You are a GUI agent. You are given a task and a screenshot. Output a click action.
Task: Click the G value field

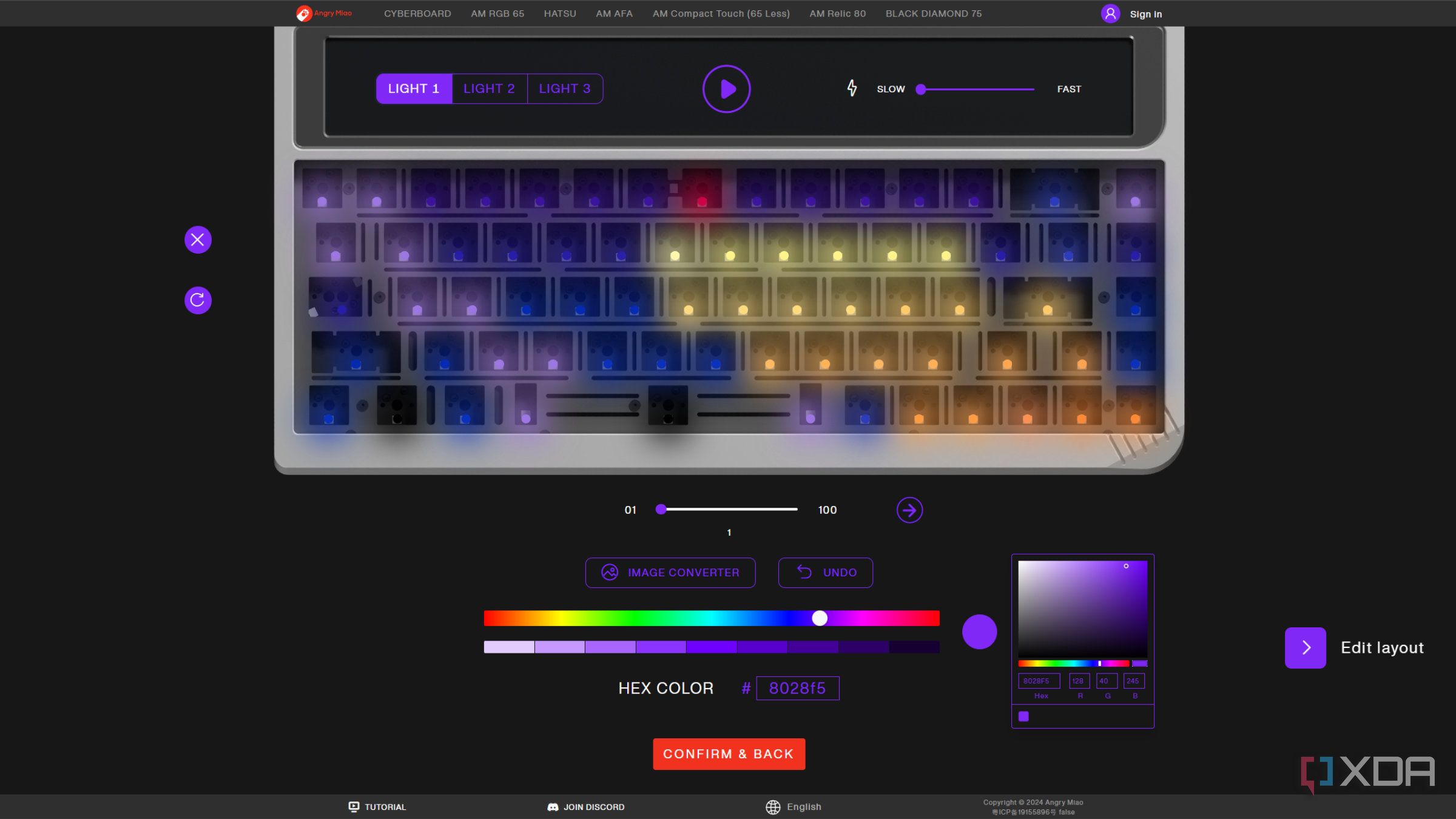[x=1107, y=681]
